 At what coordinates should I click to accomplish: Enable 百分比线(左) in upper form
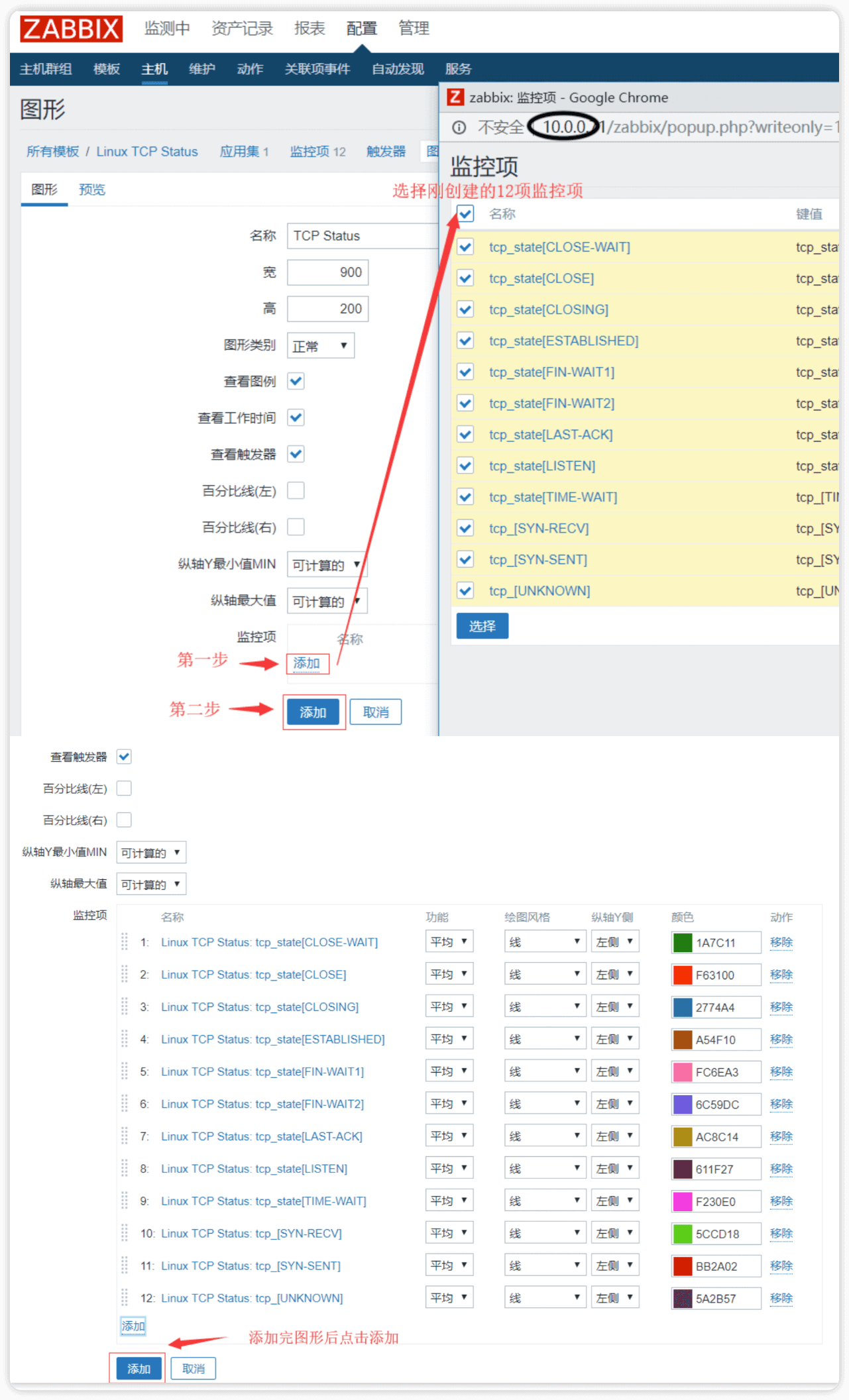pyautogui.click(x=296, y=490)
